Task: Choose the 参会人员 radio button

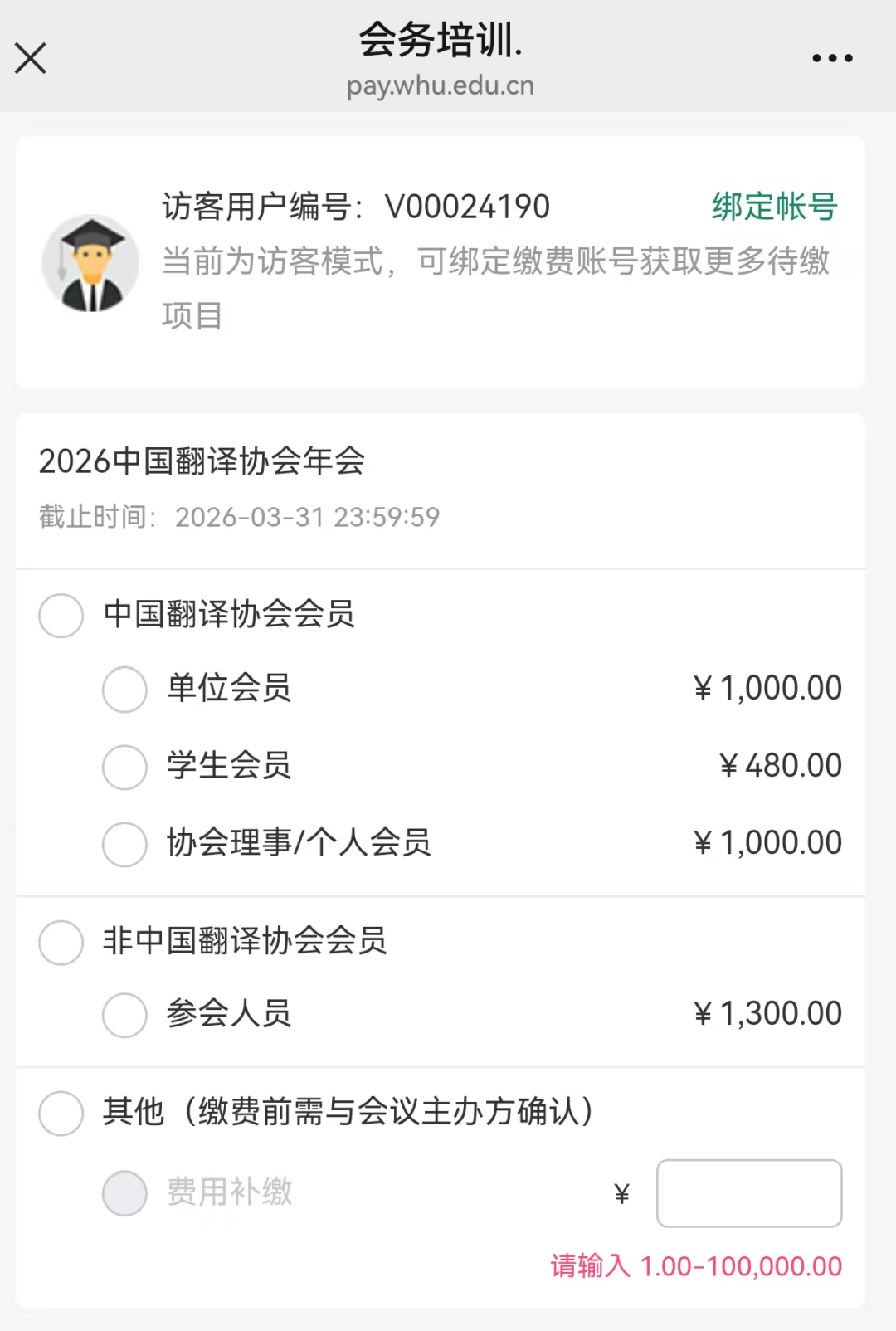Action: coord(124,1014)
